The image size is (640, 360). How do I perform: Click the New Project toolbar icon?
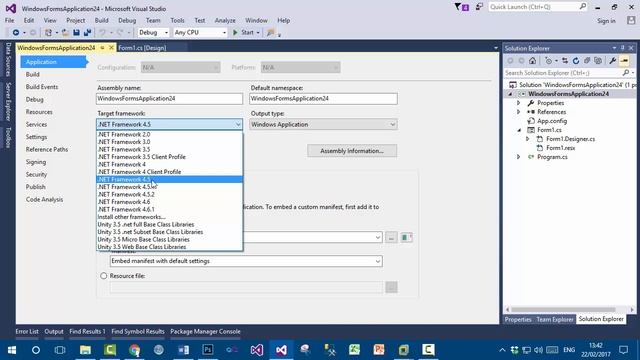(x=48, y=32)
